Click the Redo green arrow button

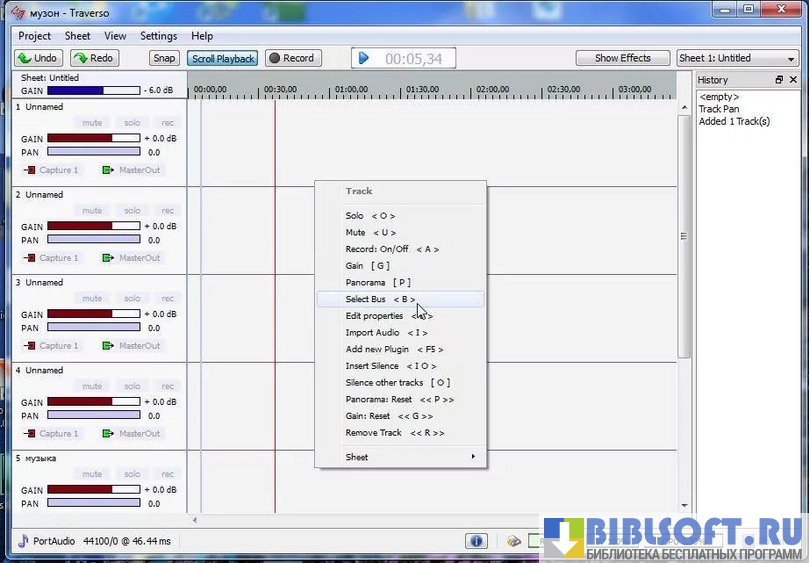(93, 59)
